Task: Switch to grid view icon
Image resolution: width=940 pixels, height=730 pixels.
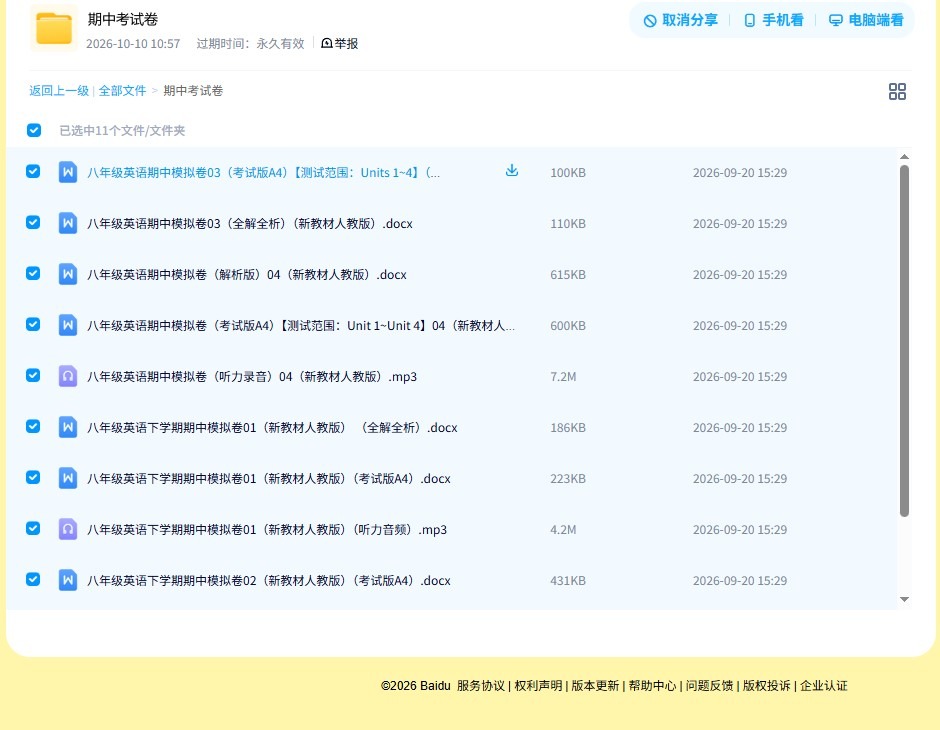Action: click(x=897, y=91)
